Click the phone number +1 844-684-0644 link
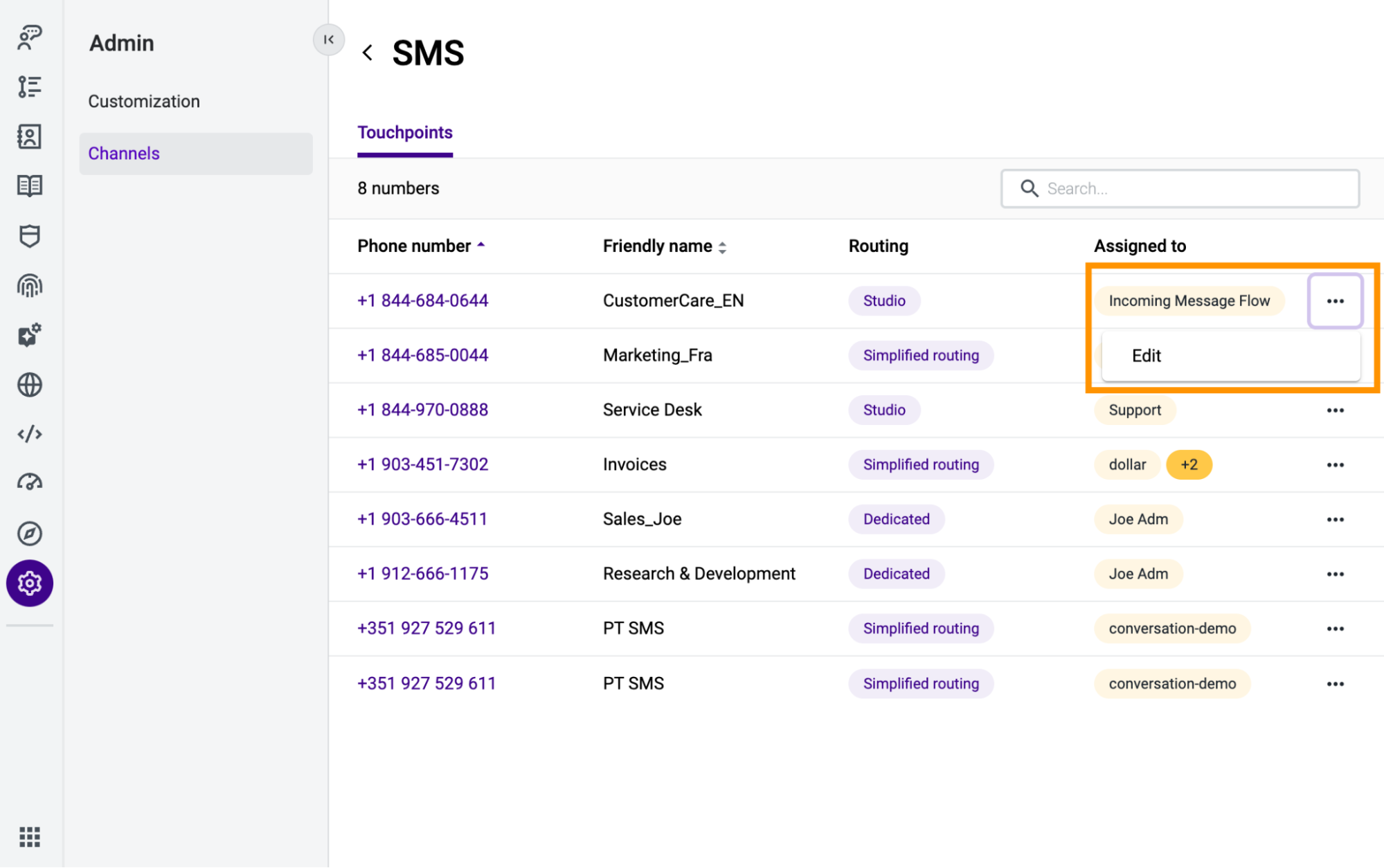1384x868 pixels. pos(422,300)
